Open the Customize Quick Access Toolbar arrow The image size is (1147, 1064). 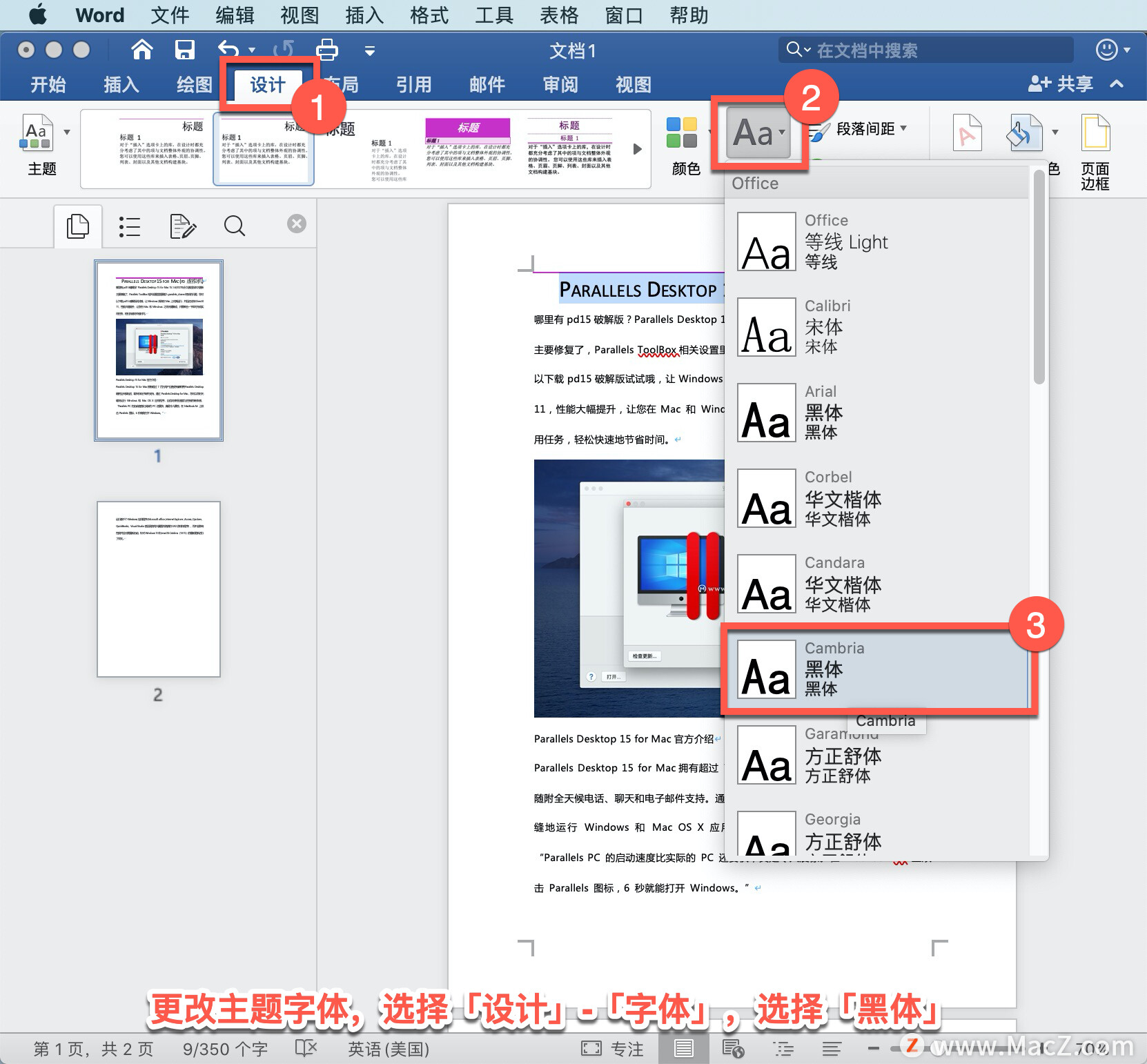coord(370,50)
